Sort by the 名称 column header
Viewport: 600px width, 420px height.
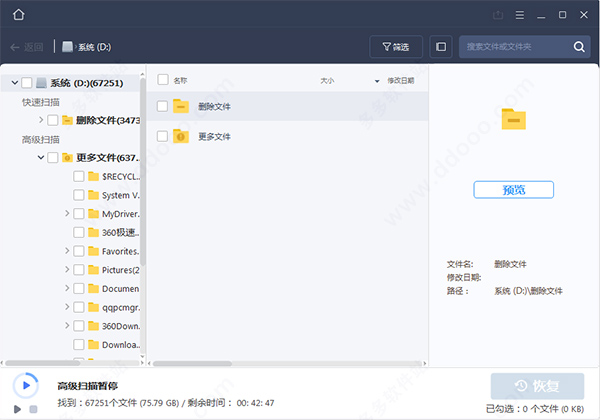pyautogui.click(x=180, y=80)
